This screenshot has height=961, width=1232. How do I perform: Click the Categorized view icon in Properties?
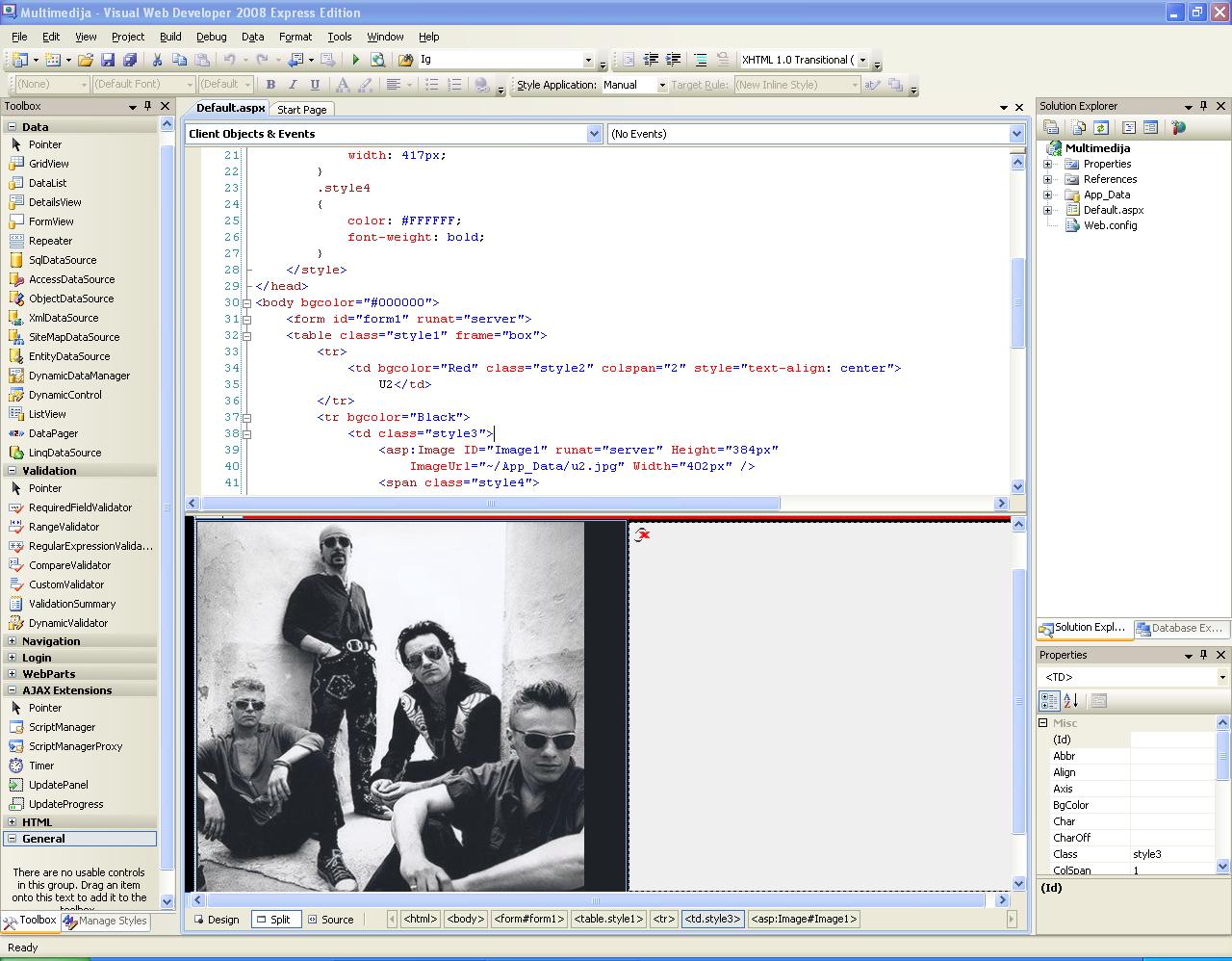[1049, 701]
